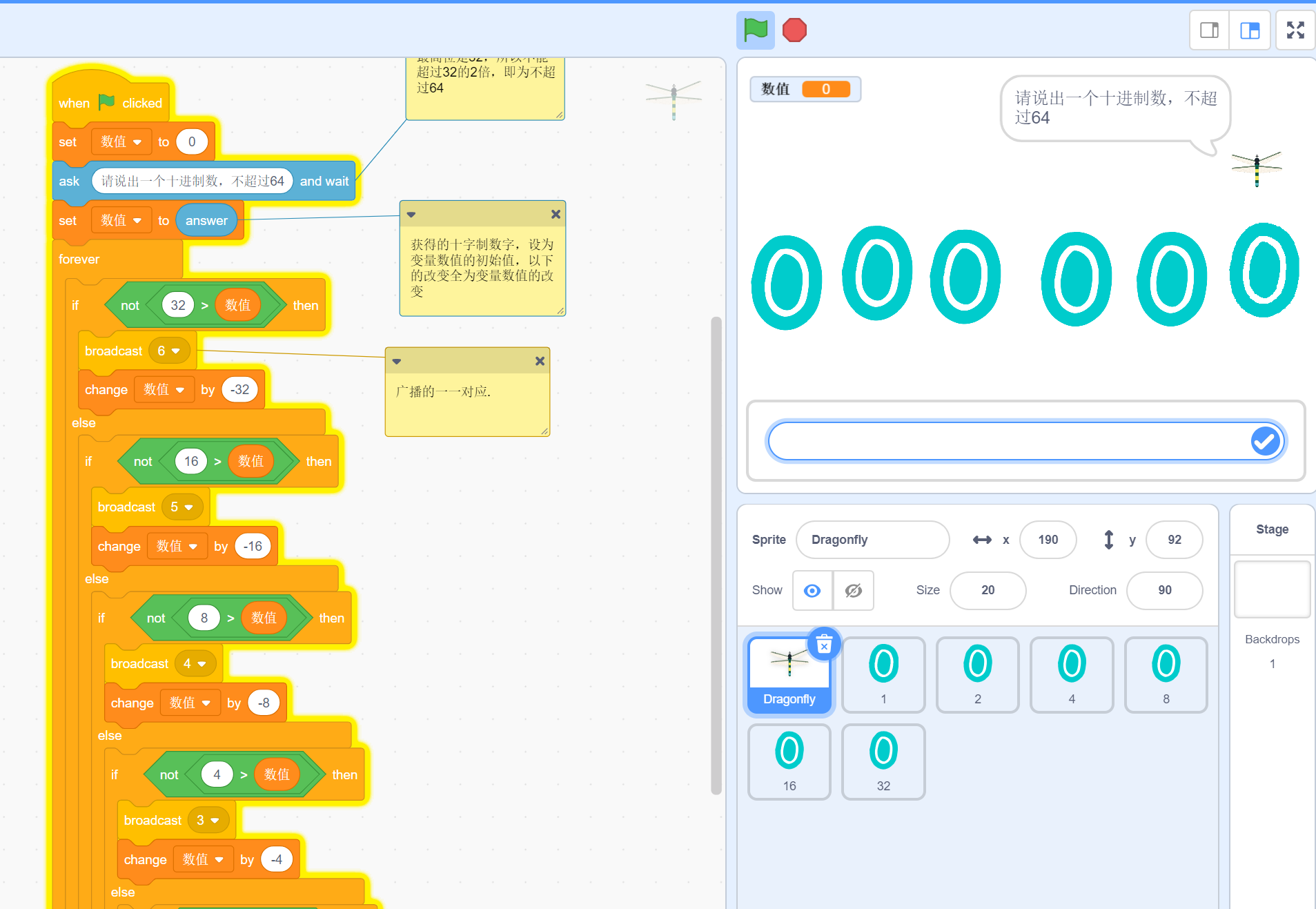Click the 数值 variable monitor on stage
Viewport: 1316px width, 909px height.
pos(805,89)
